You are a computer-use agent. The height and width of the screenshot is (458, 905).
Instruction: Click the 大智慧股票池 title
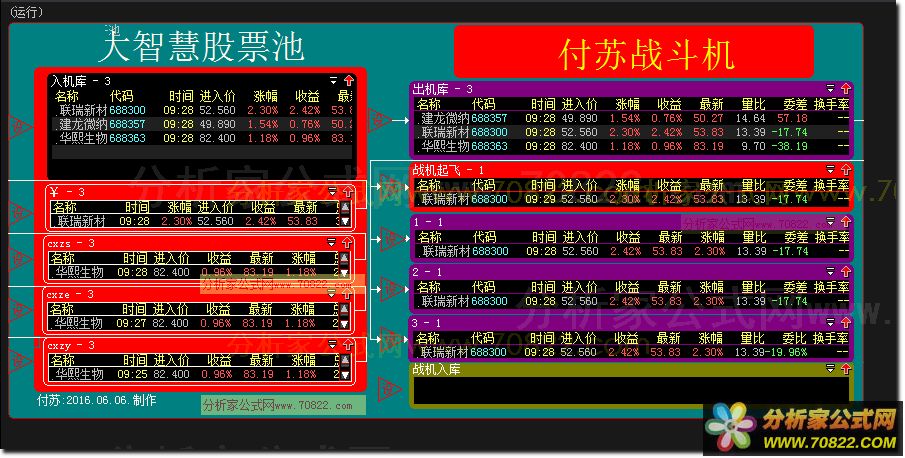point(201,46)
